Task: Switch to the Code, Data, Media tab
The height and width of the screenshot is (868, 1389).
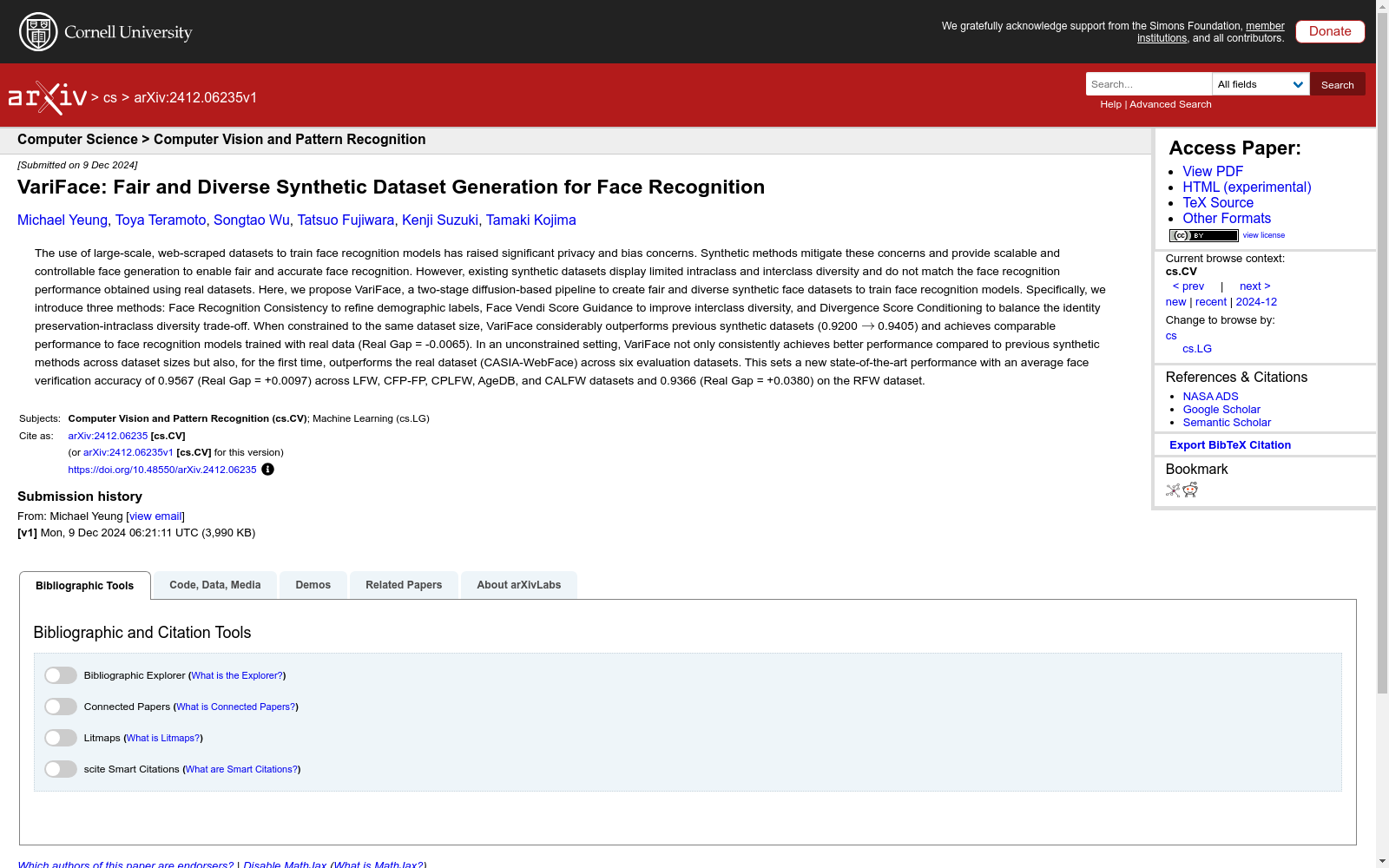Action: click(215, 585)
